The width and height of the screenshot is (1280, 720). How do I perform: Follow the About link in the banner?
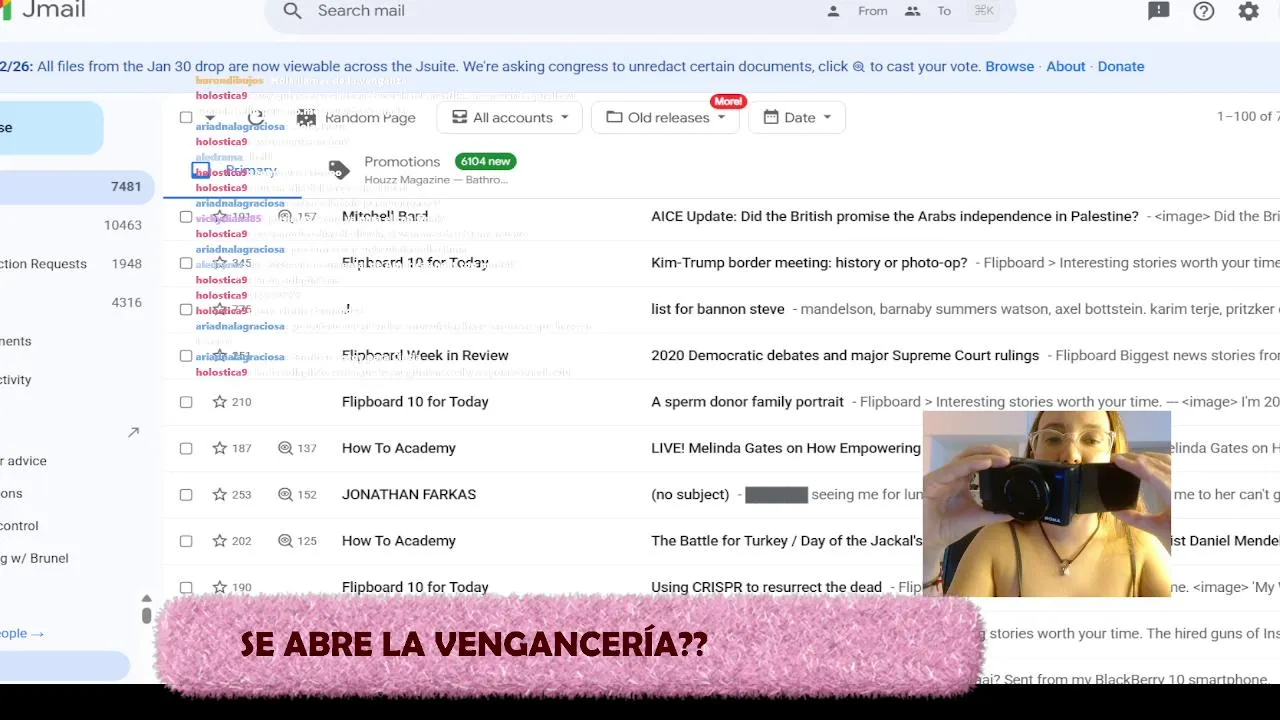pos(1065,67)
